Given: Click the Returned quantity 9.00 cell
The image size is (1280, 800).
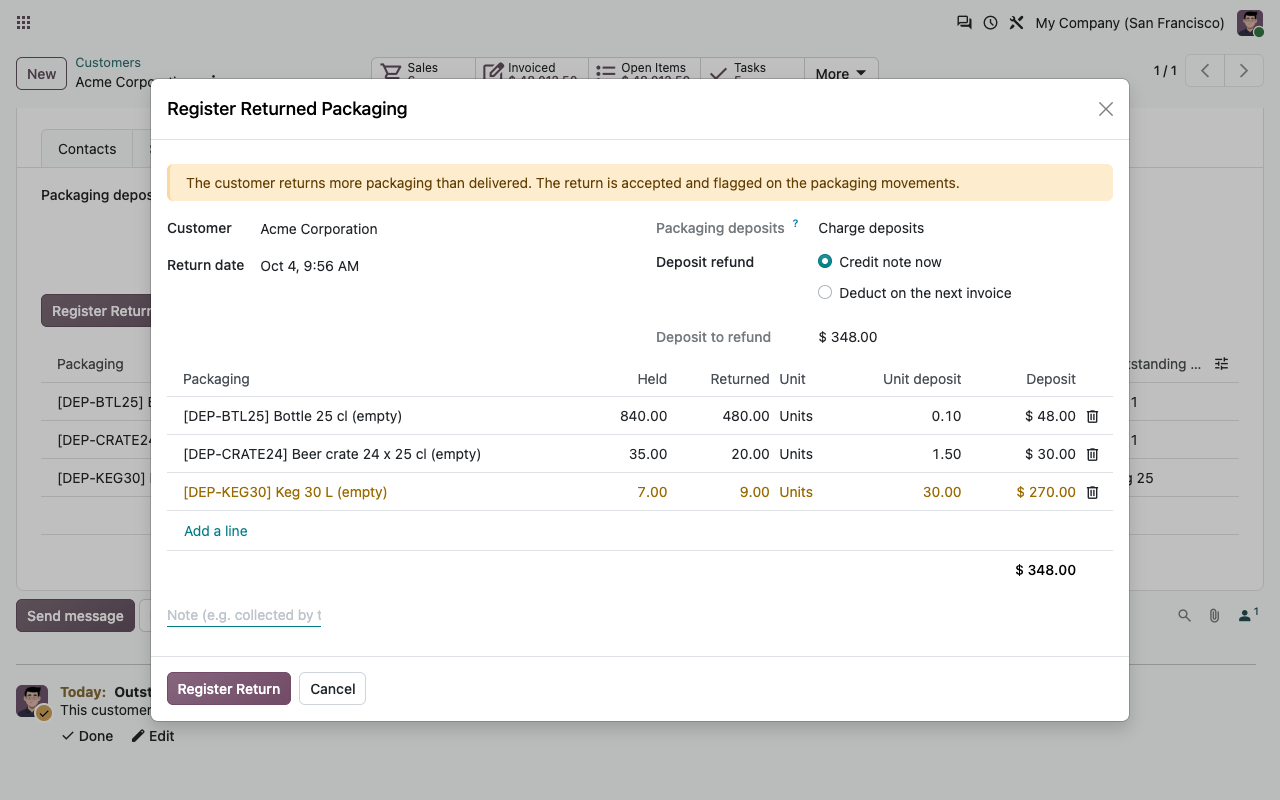Looking at the screenshot, I should click(754, 492).
